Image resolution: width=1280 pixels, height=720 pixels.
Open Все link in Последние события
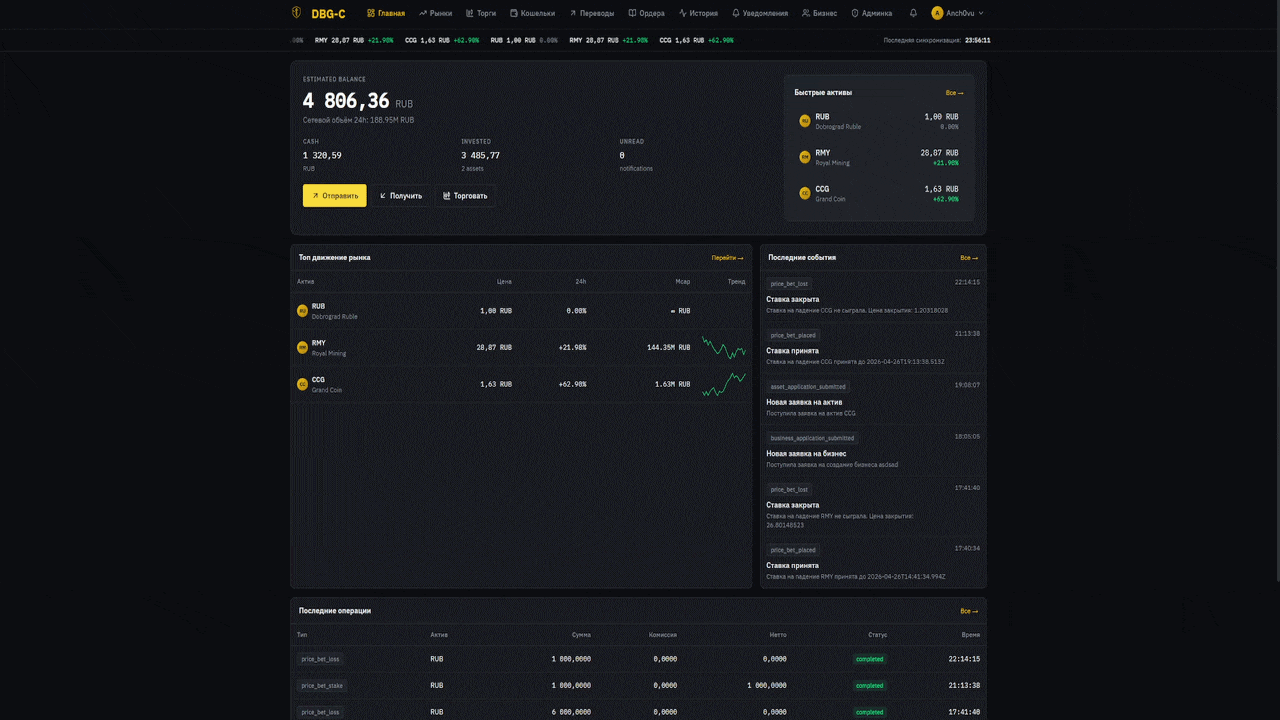[968, 258]
